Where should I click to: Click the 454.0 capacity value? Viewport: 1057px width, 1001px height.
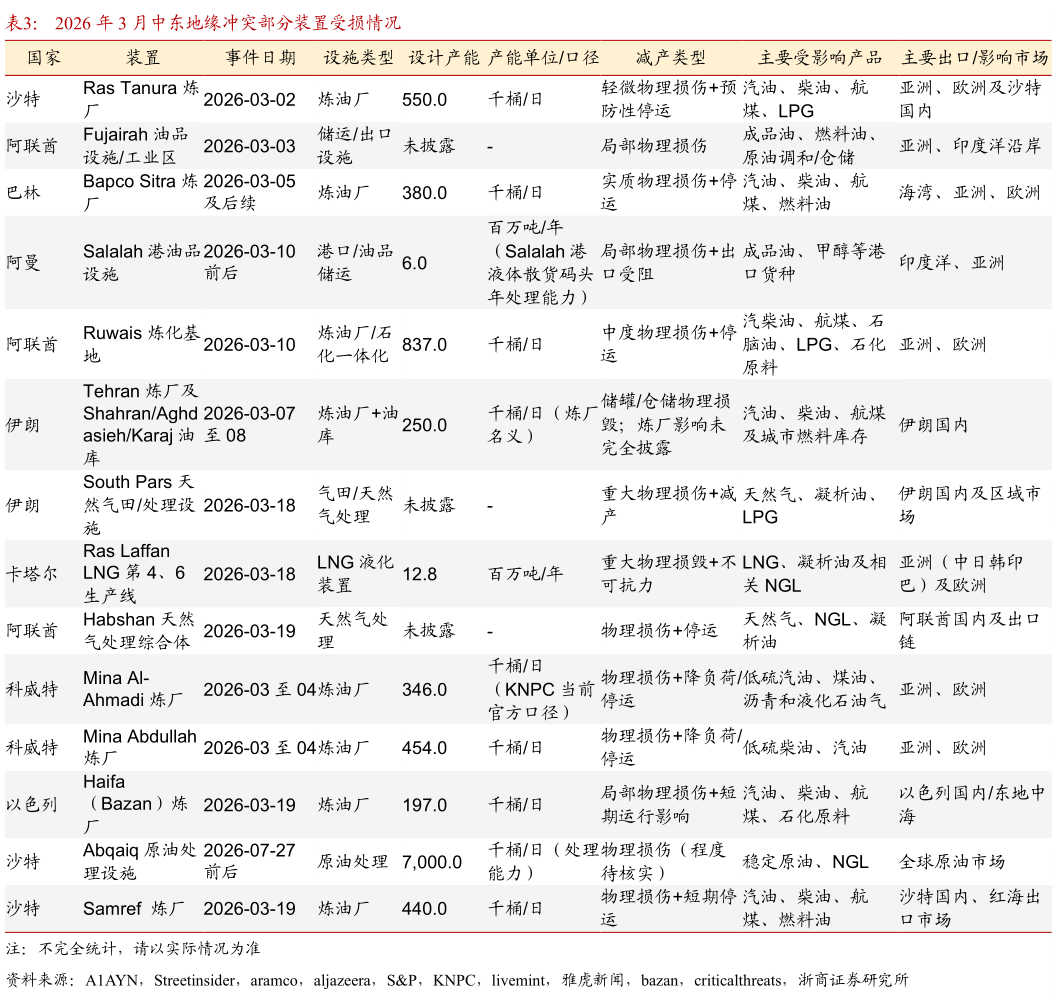pyautogui.click(x=424, y=748)
